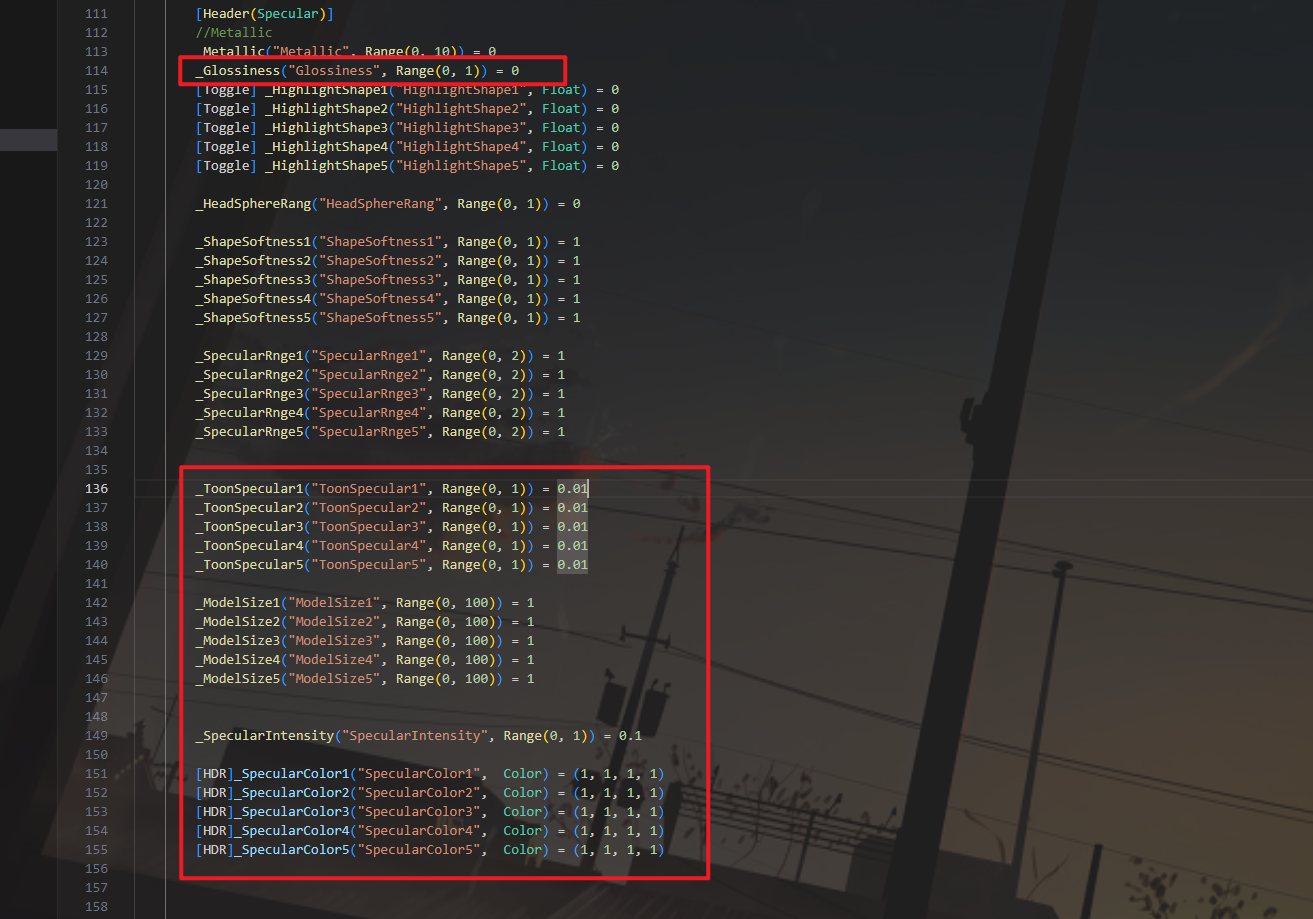Screen dimensions: 1313x919
Task: Place cursor after _ToonSpecular1's 0.01 value
Action: pos(589,489)
